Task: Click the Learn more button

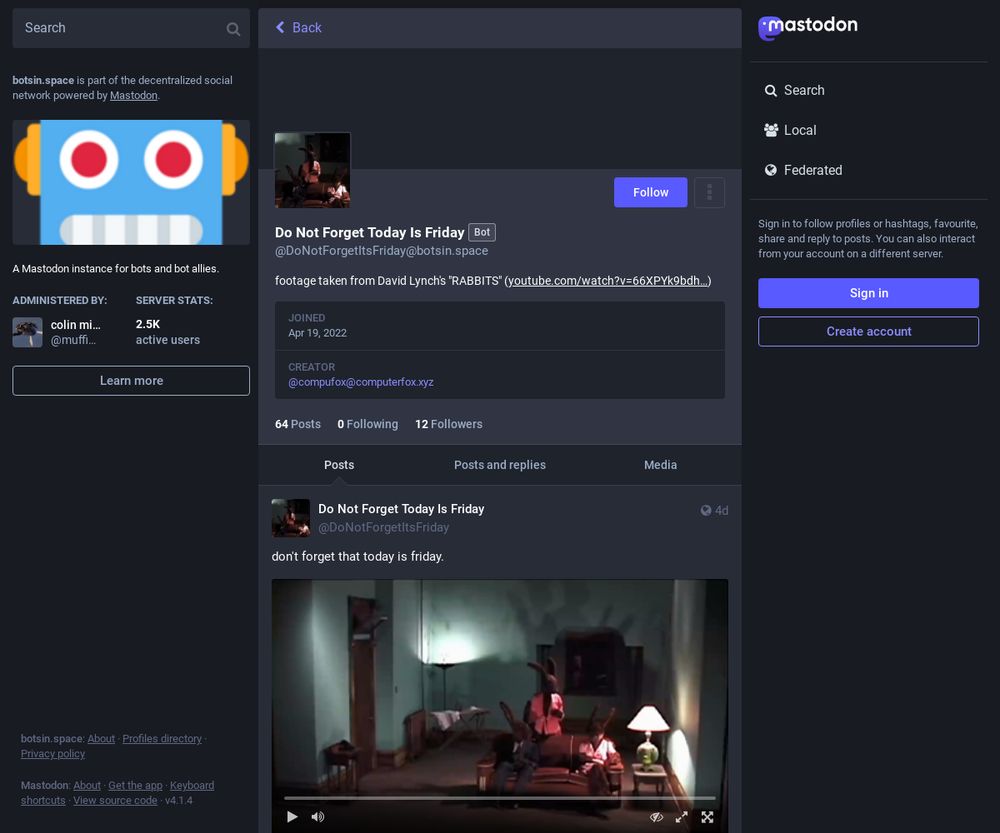Action: pyautogui.click(x=131, y=380)
